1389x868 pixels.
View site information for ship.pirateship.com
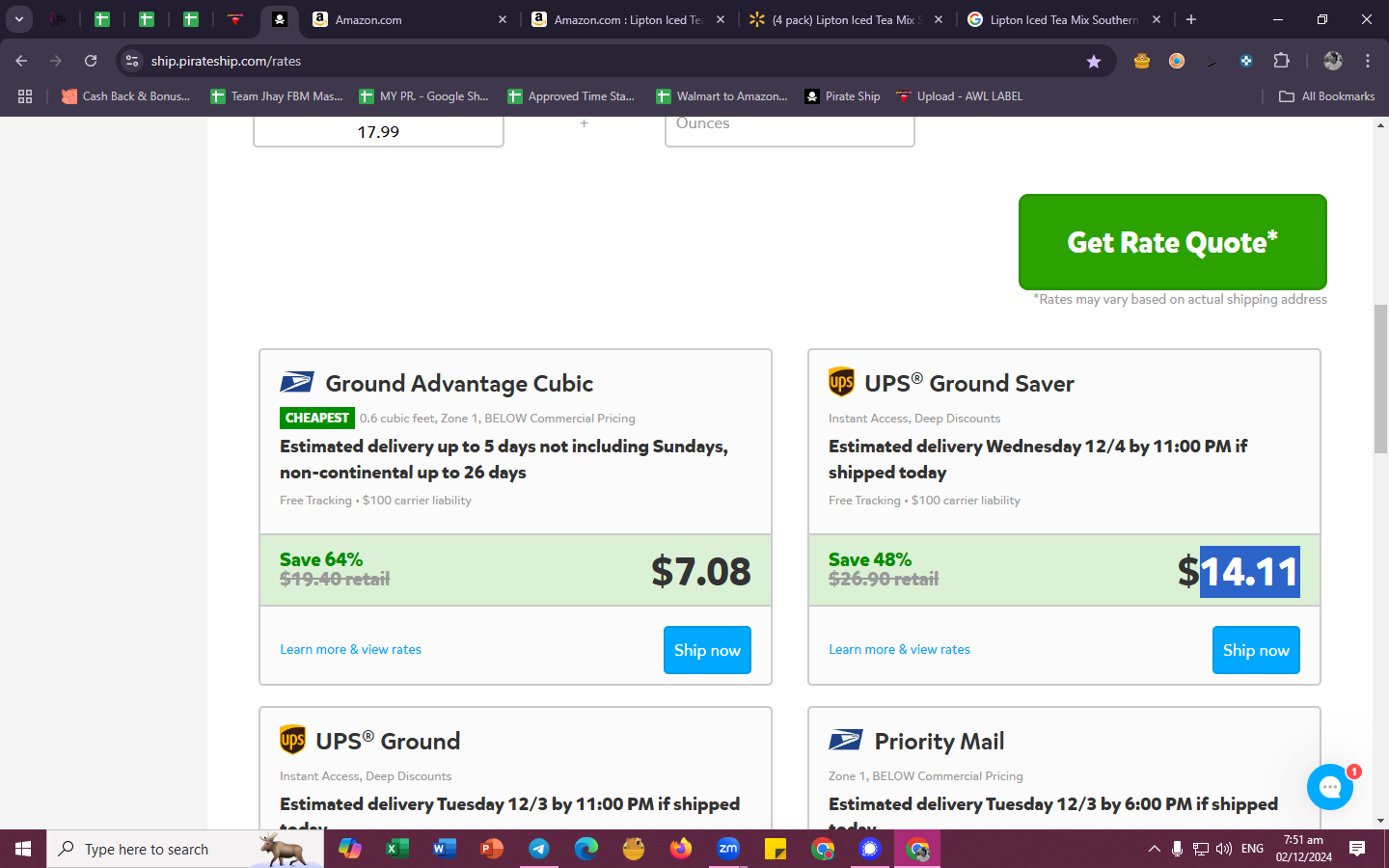[132, 61]
